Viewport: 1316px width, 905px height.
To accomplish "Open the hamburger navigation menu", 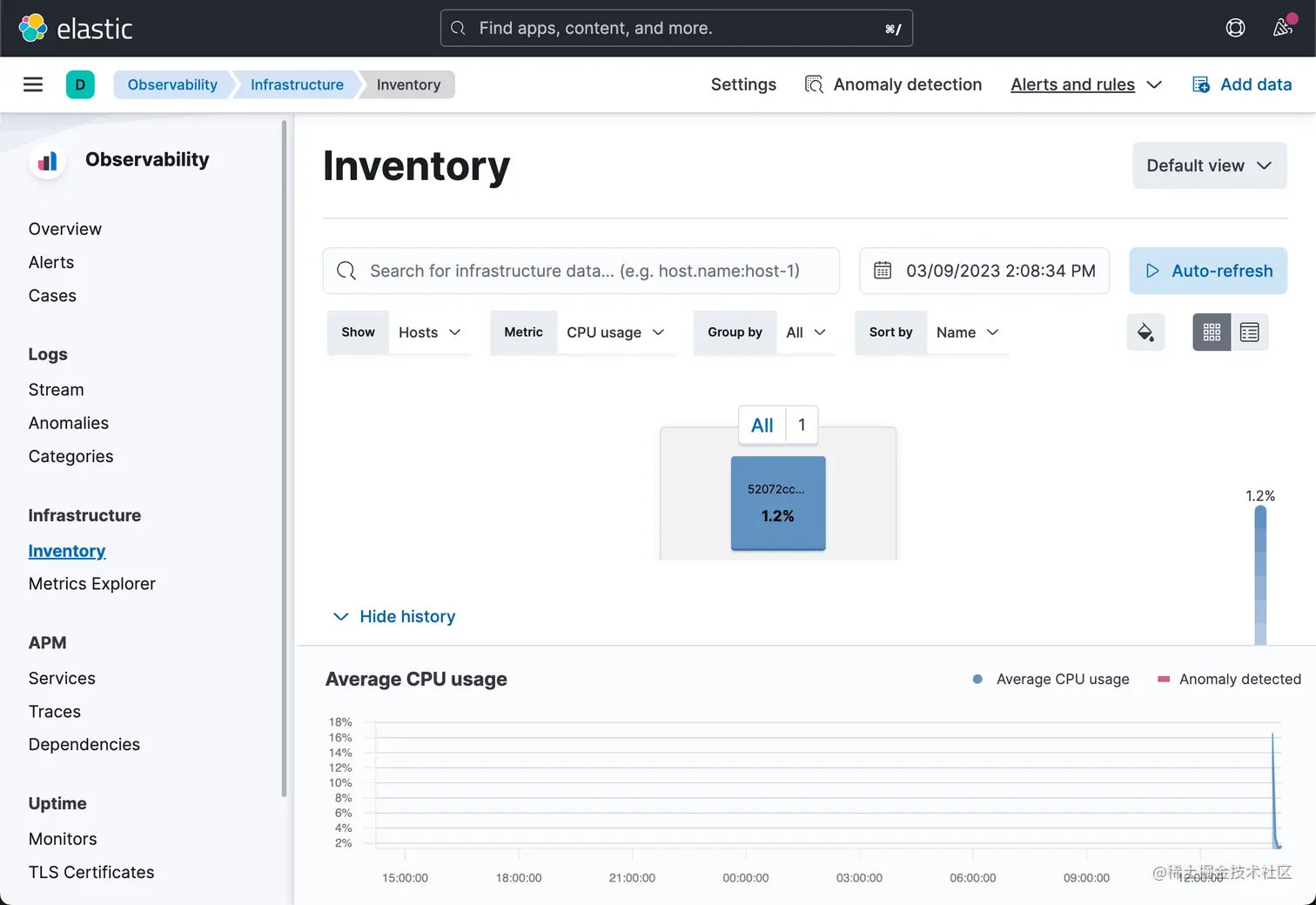I will tap(33, 84).
